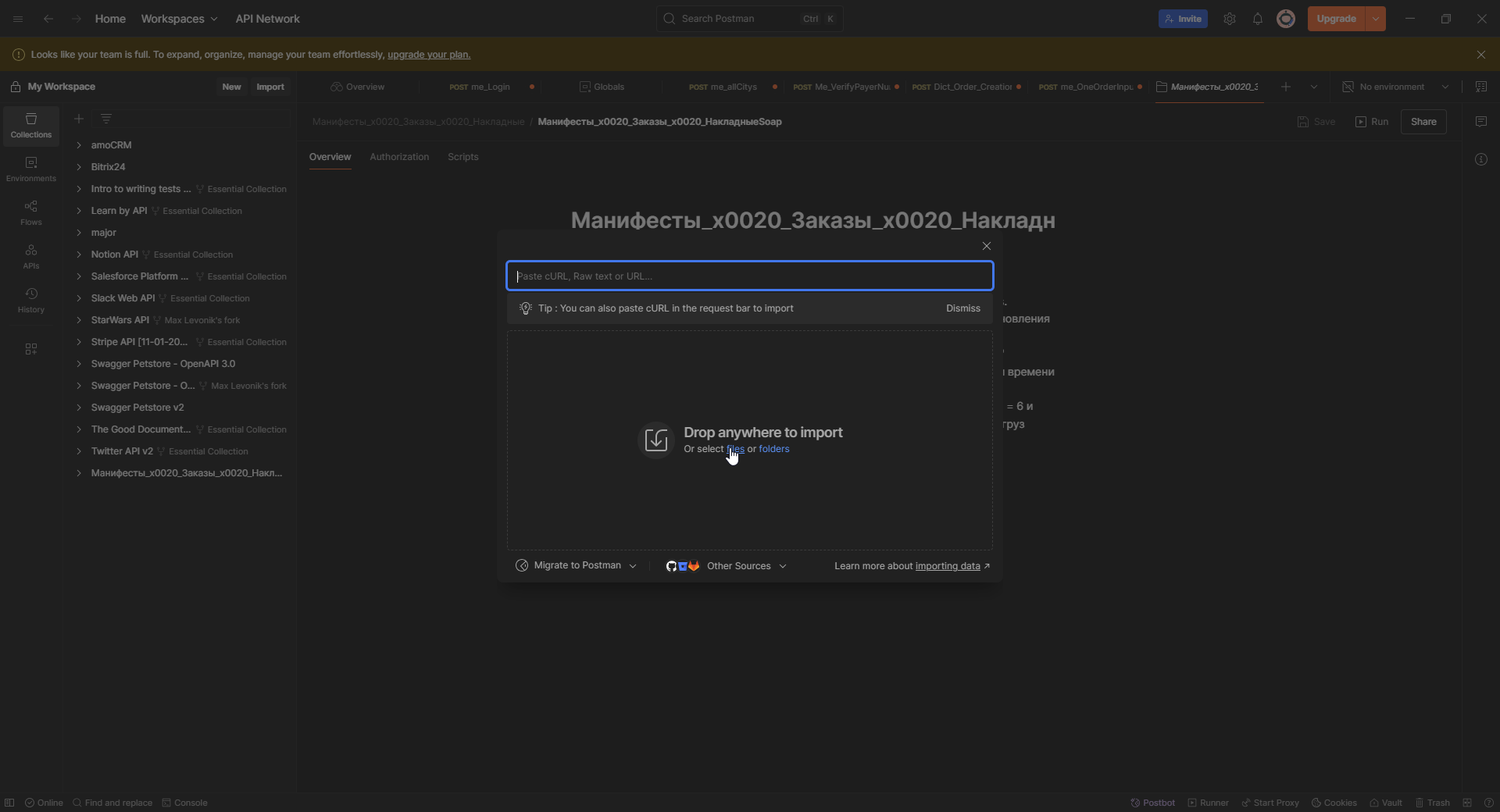Open the settings gear icon
Image resolution: width=1500 pixels, height=812 pixels.
click(x=1230, y=19)
